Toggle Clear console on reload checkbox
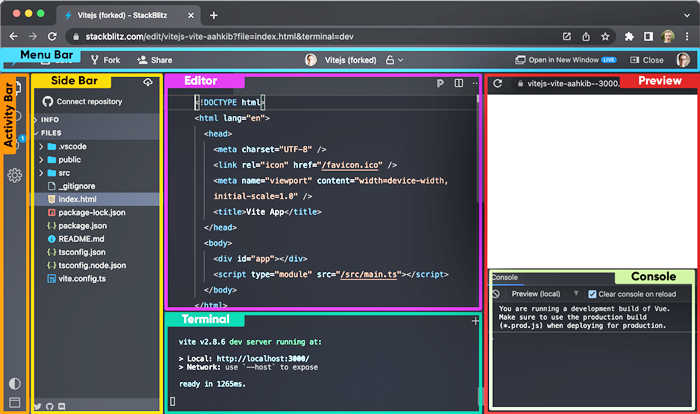Screen dimensions: 700x414 pos(592,294)
